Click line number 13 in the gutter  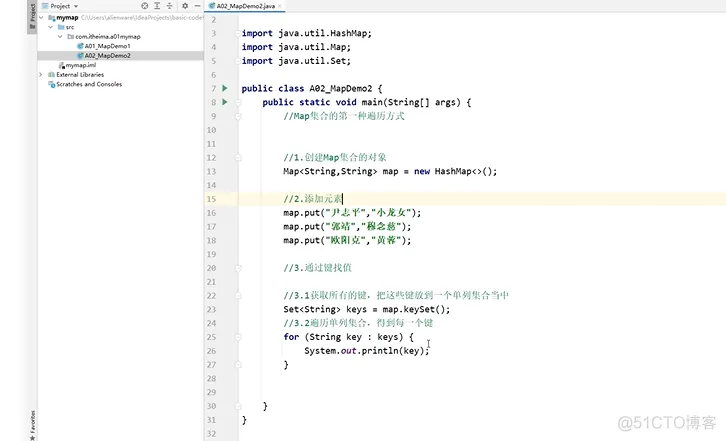point(211,171)
